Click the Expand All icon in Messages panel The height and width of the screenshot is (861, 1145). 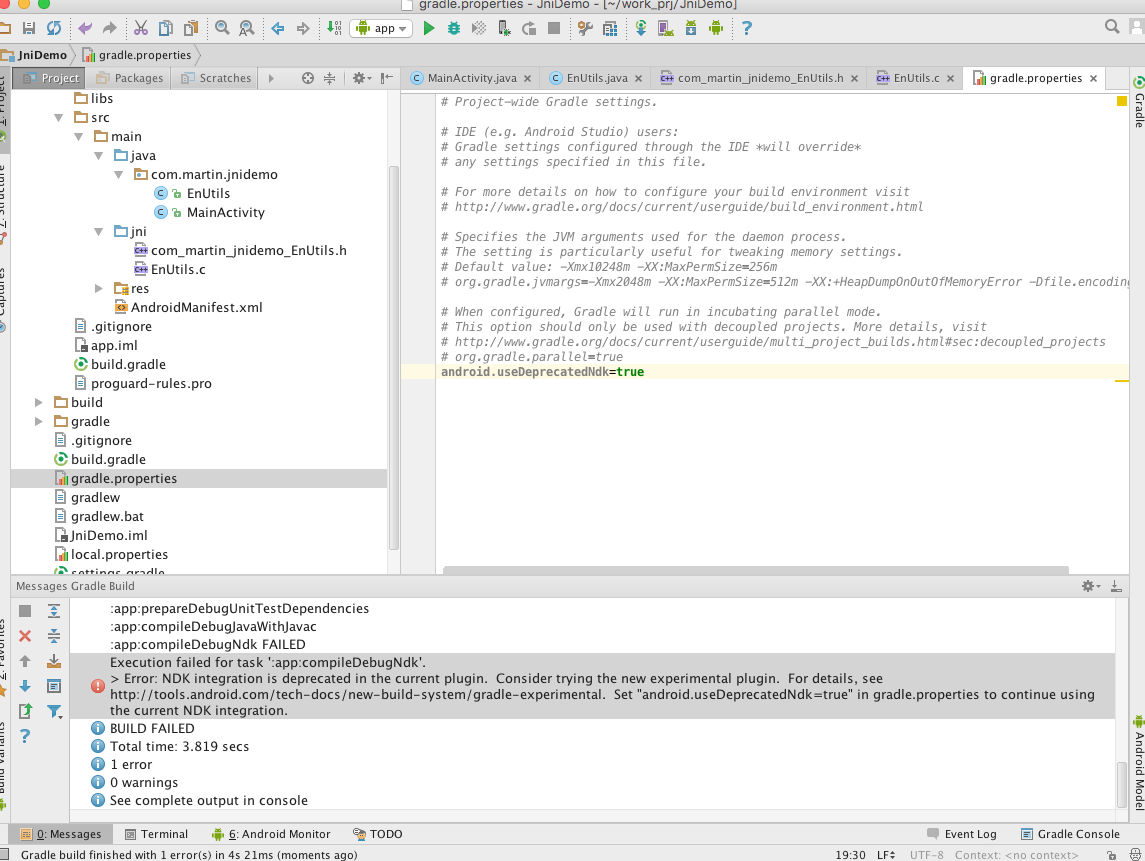point(54,611)
